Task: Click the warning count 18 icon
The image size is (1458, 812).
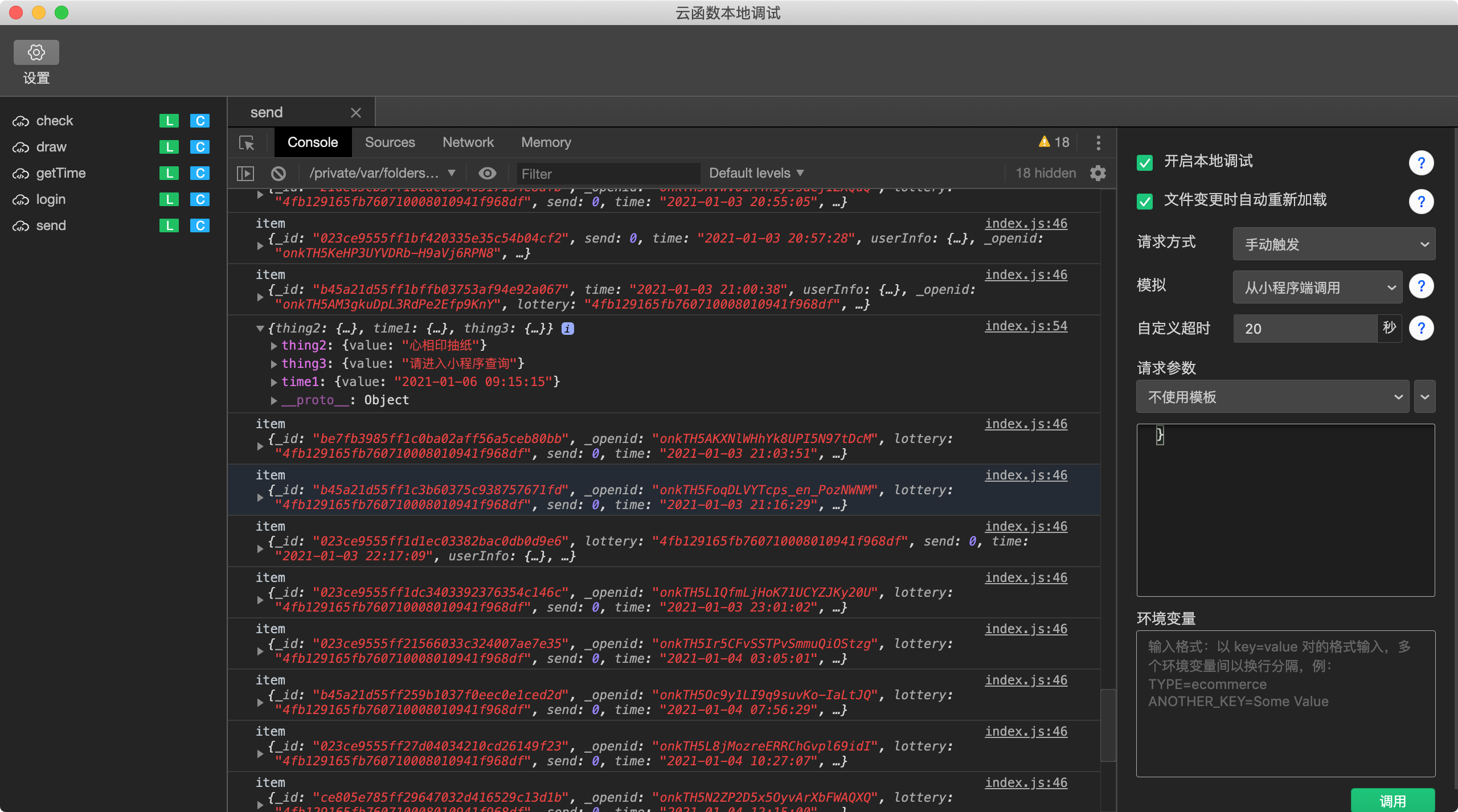Action: pyautogui.click(x=1054, y=142)
